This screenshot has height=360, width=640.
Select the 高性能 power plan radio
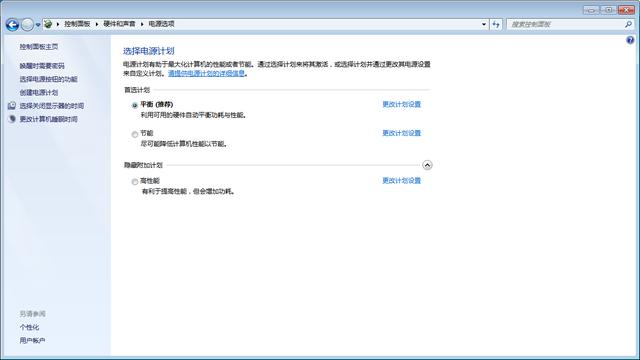pos(135,182)
